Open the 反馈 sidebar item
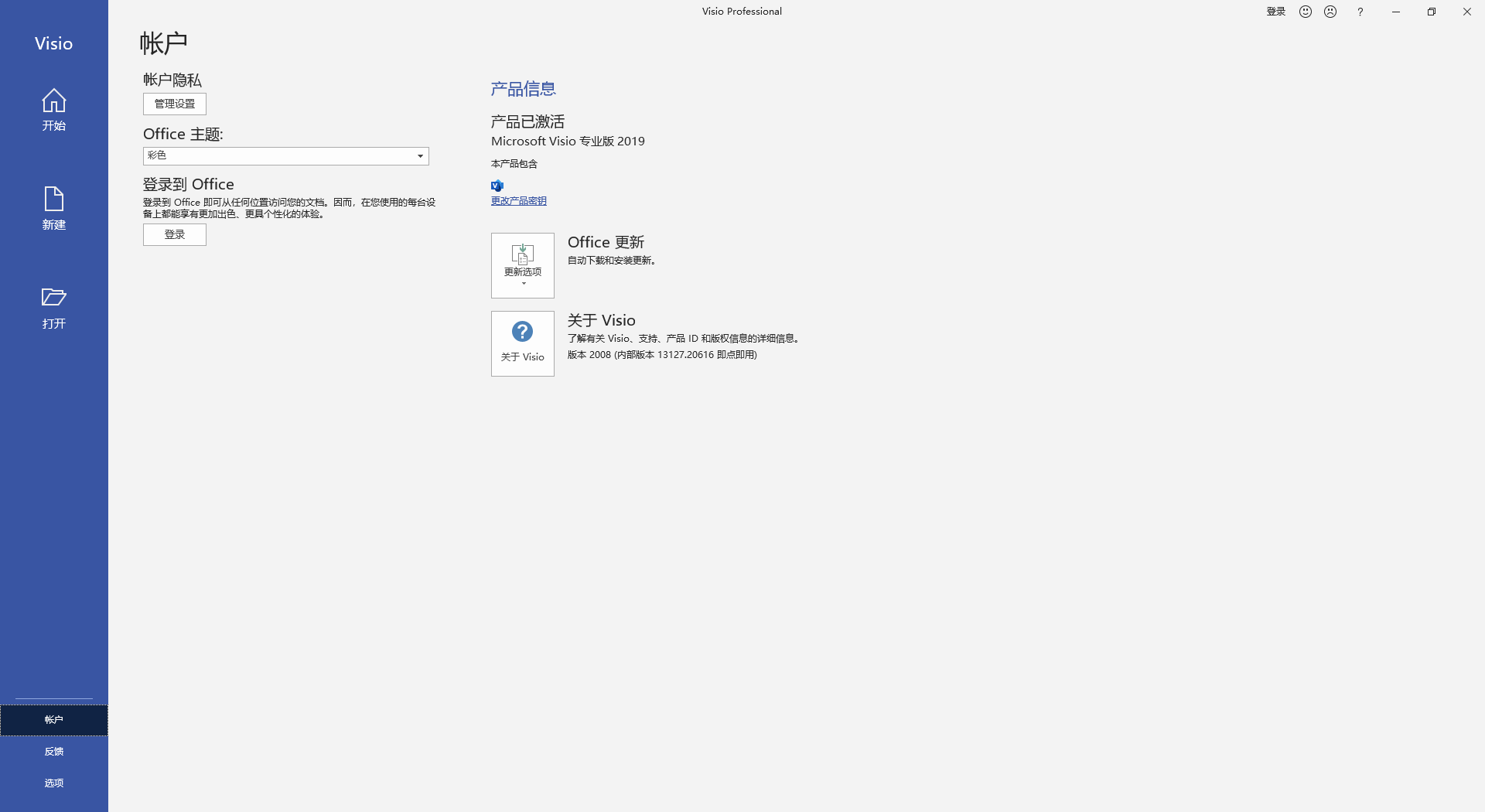 (x=54, y=752)
